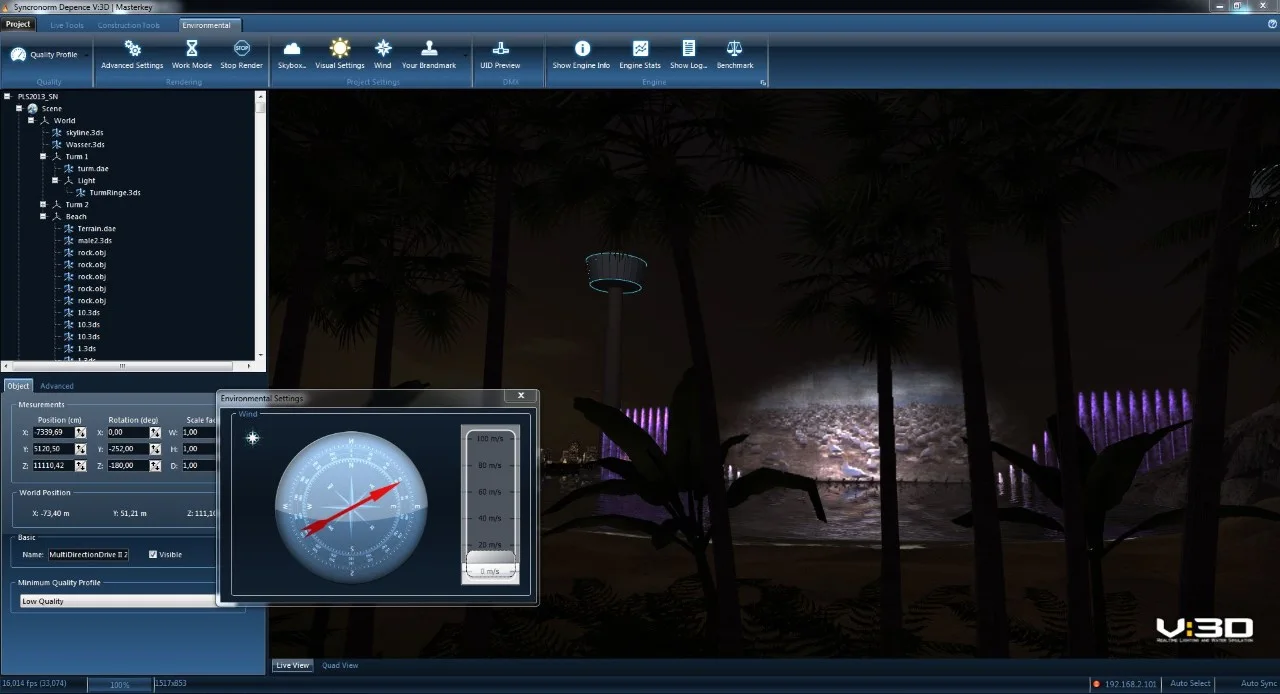Click the Auto Select status button
Image resolution: width=1280 pixels, height=694 pixels.
[1190, 684]
